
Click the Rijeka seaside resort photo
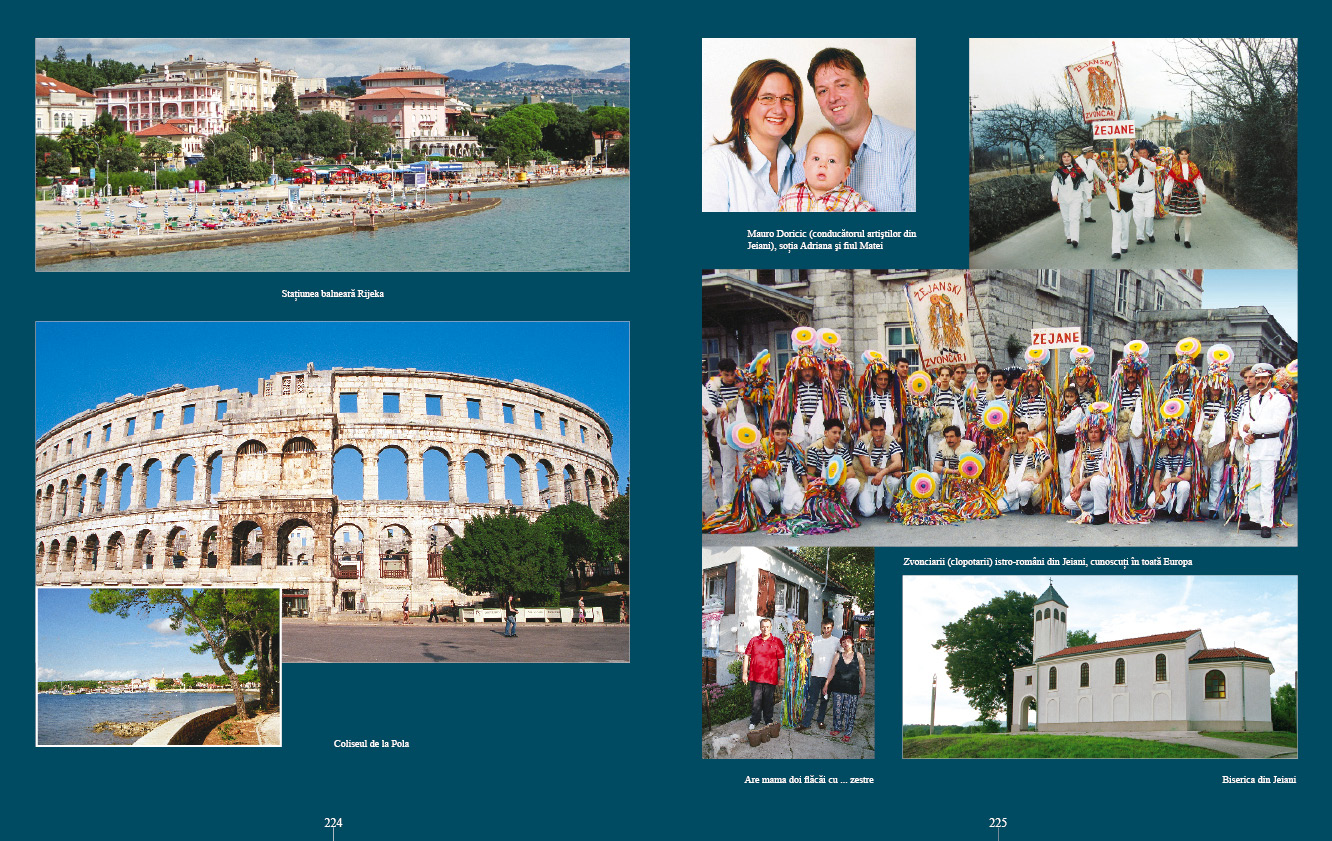pos(332,155)
